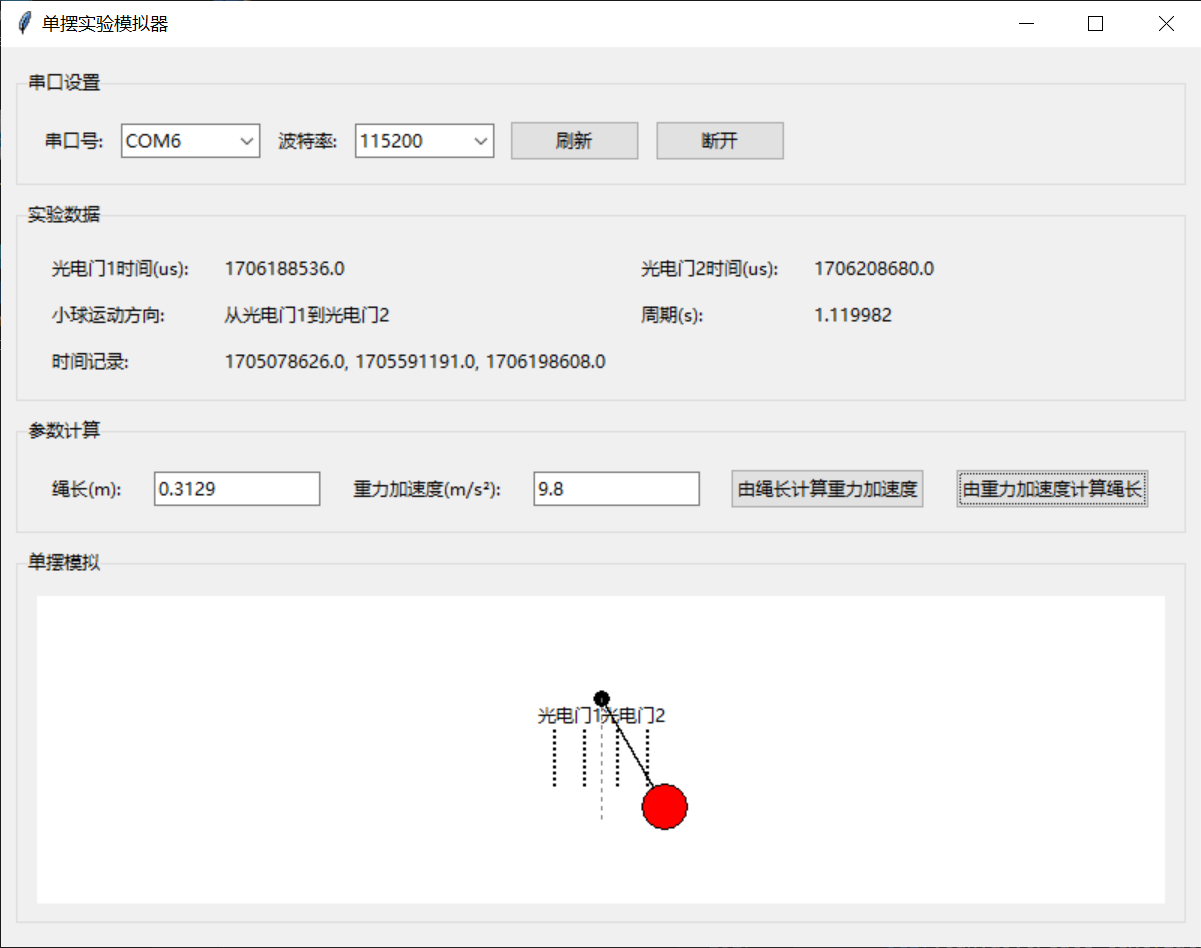This screenshot has width=1201, height=948.
Task: Expand the 波特率 115200 dropdown
Action: [x=424, y=141]
